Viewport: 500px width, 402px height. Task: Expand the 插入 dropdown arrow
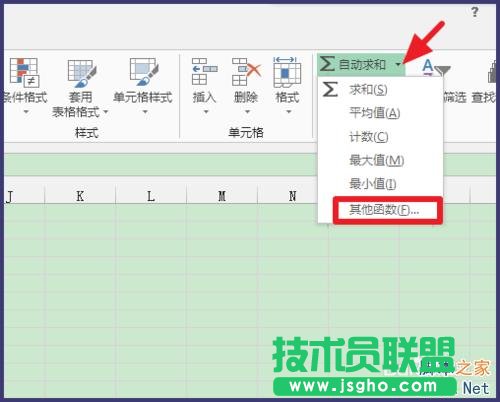coord(206,112)
